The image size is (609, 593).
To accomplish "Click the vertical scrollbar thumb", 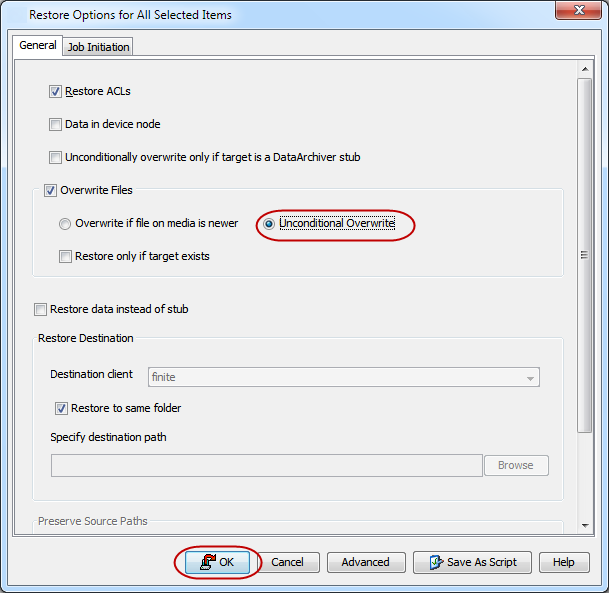I will pyautogui.click(x=585, y=255).
